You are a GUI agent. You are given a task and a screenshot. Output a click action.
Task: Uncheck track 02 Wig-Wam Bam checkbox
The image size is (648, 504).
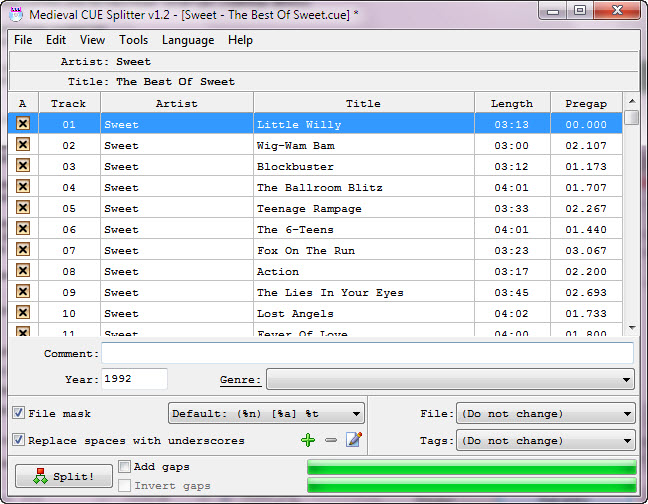23,145
